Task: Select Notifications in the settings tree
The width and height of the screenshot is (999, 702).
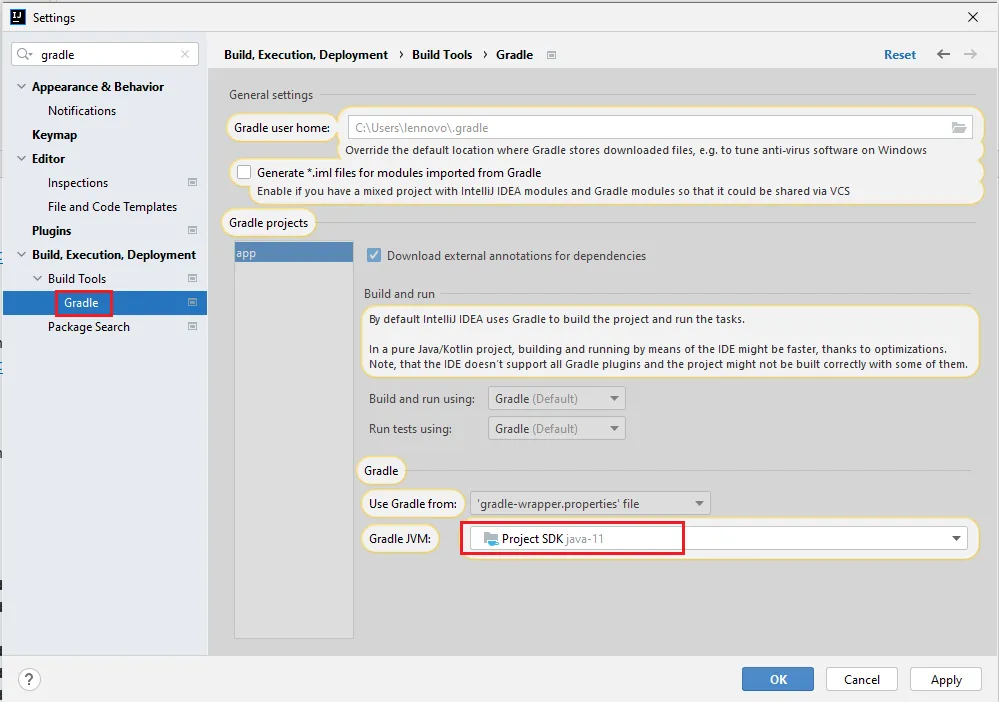Action: (x=82, y=110)
